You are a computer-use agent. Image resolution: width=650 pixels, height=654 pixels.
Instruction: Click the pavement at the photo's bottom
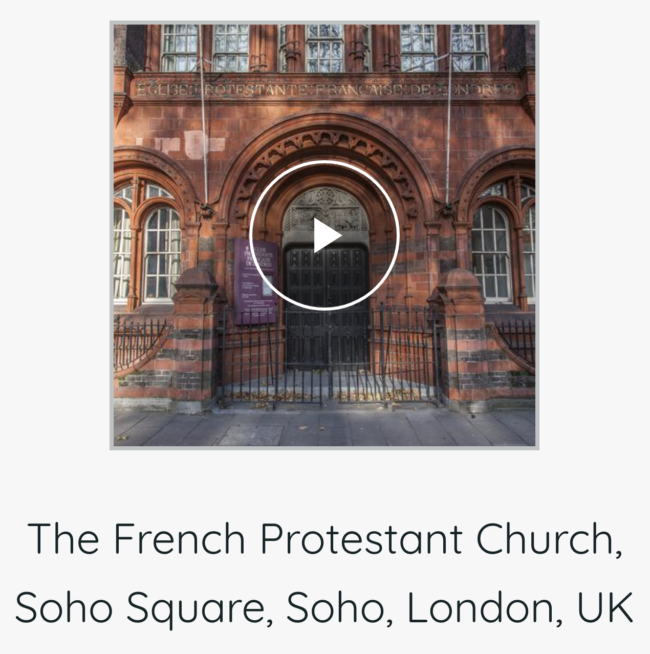tap(325, 426)
